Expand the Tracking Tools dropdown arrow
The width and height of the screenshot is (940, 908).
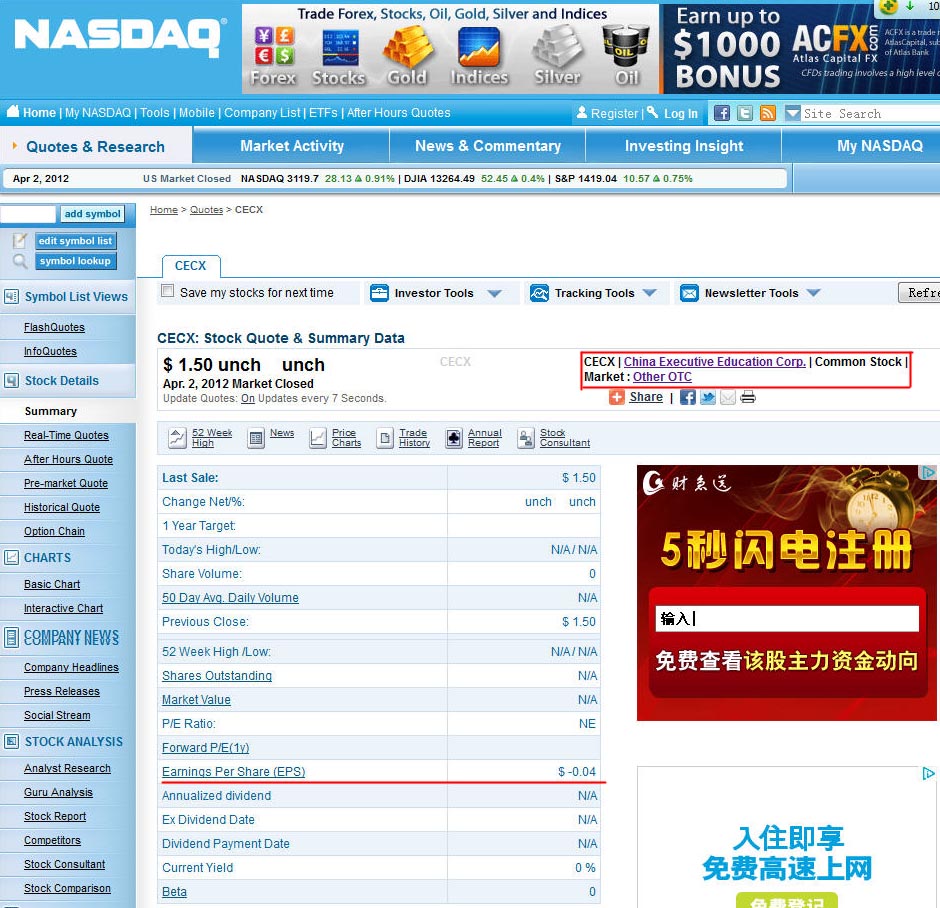(x=649, y=293)
